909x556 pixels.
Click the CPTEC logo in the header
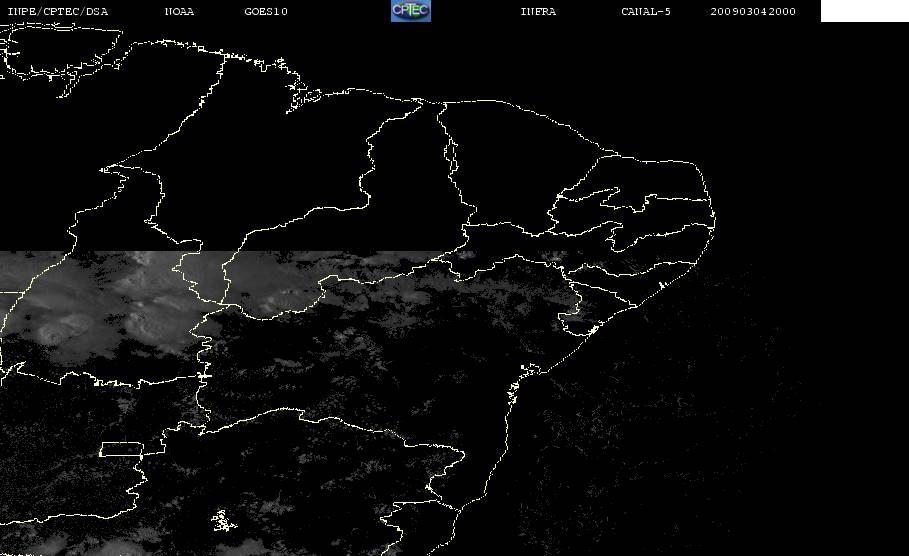410,11
